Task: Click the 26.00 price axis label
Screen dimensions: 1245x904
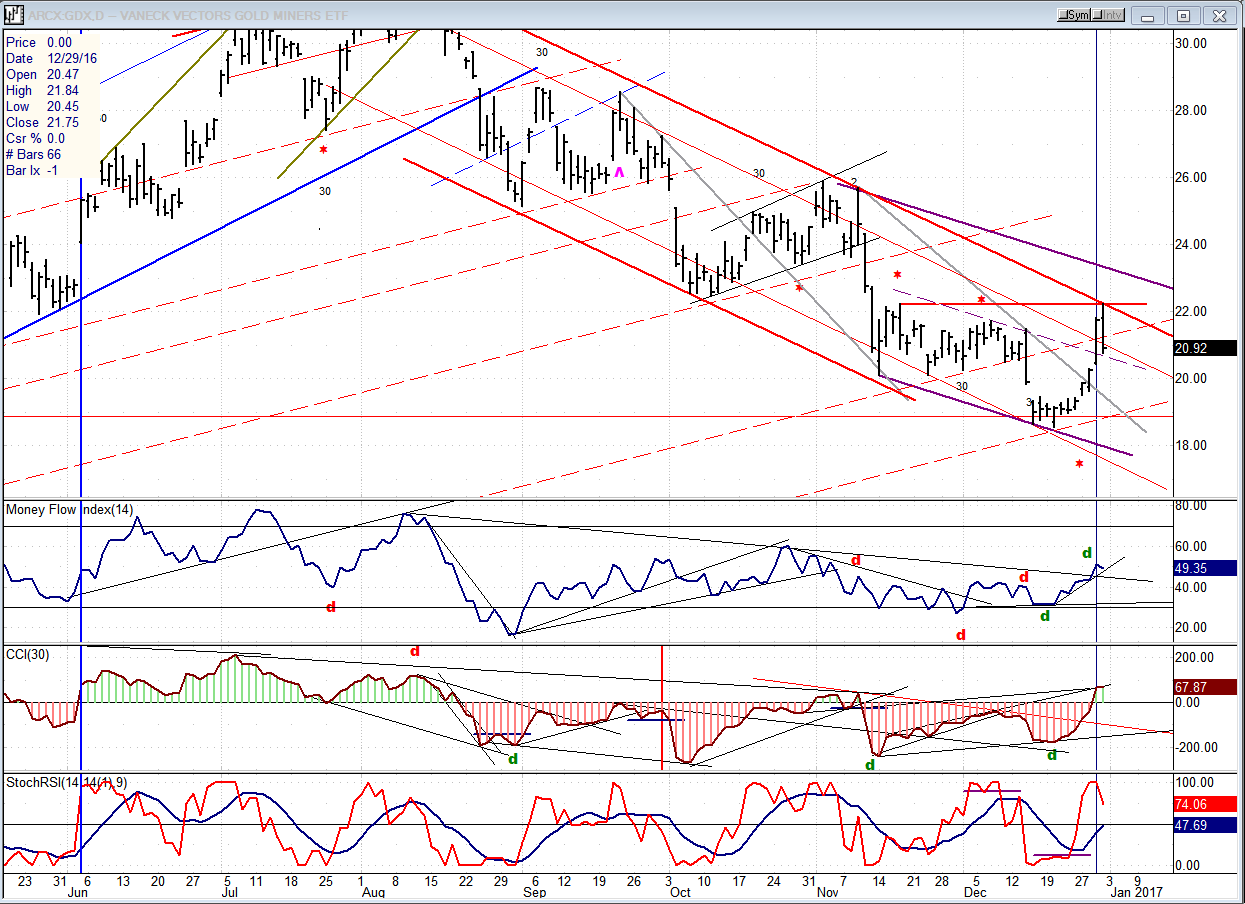Action: 1190,177
